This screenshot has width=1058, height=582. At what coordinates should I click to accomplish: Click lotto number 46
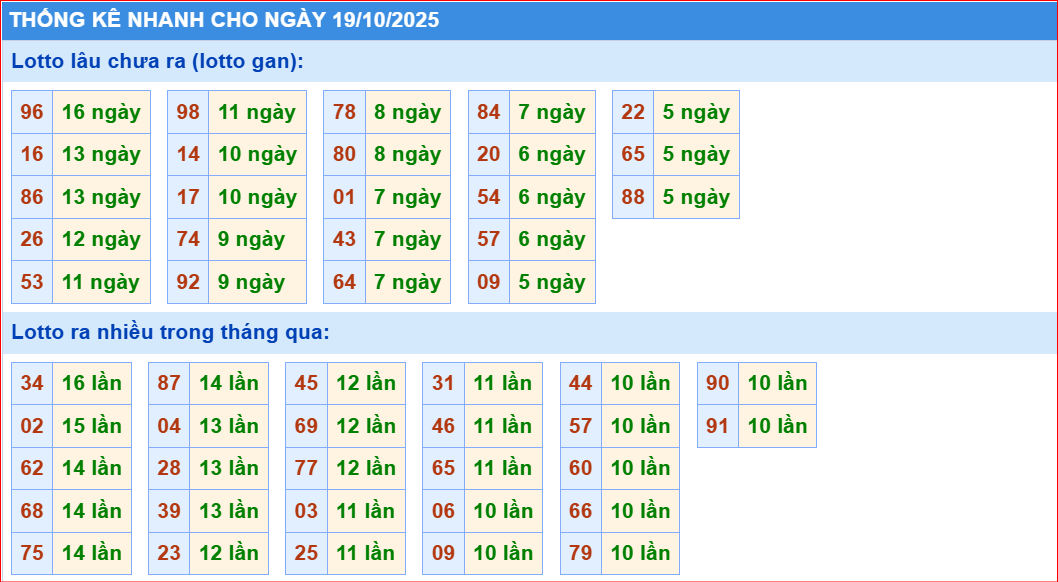click(443, 426)
